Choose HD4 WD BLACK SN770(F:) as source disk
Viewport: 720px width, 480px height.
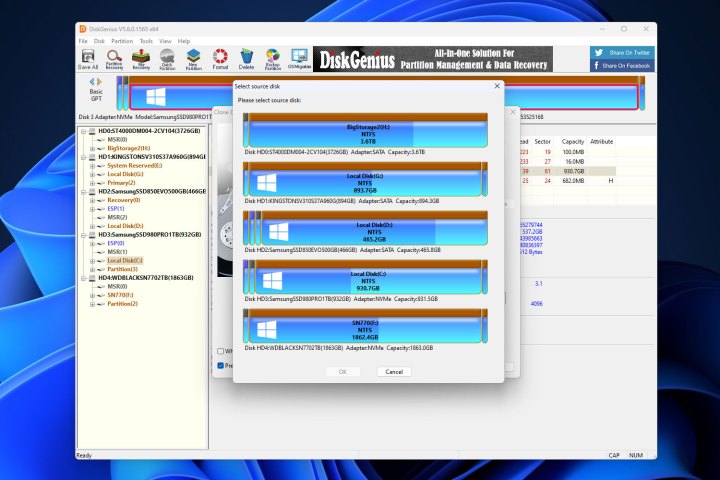(x=365, y=326)
